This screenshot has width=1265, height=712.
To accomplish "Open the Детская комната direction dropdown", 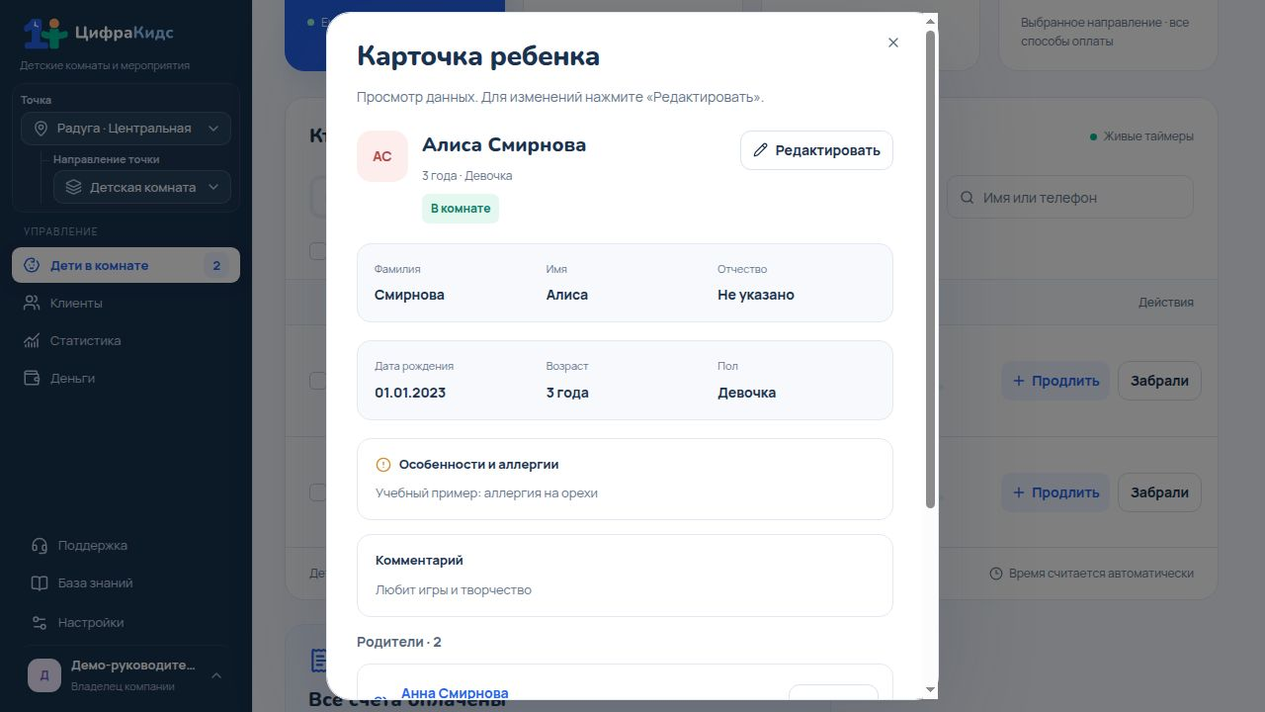I will 142,187.
